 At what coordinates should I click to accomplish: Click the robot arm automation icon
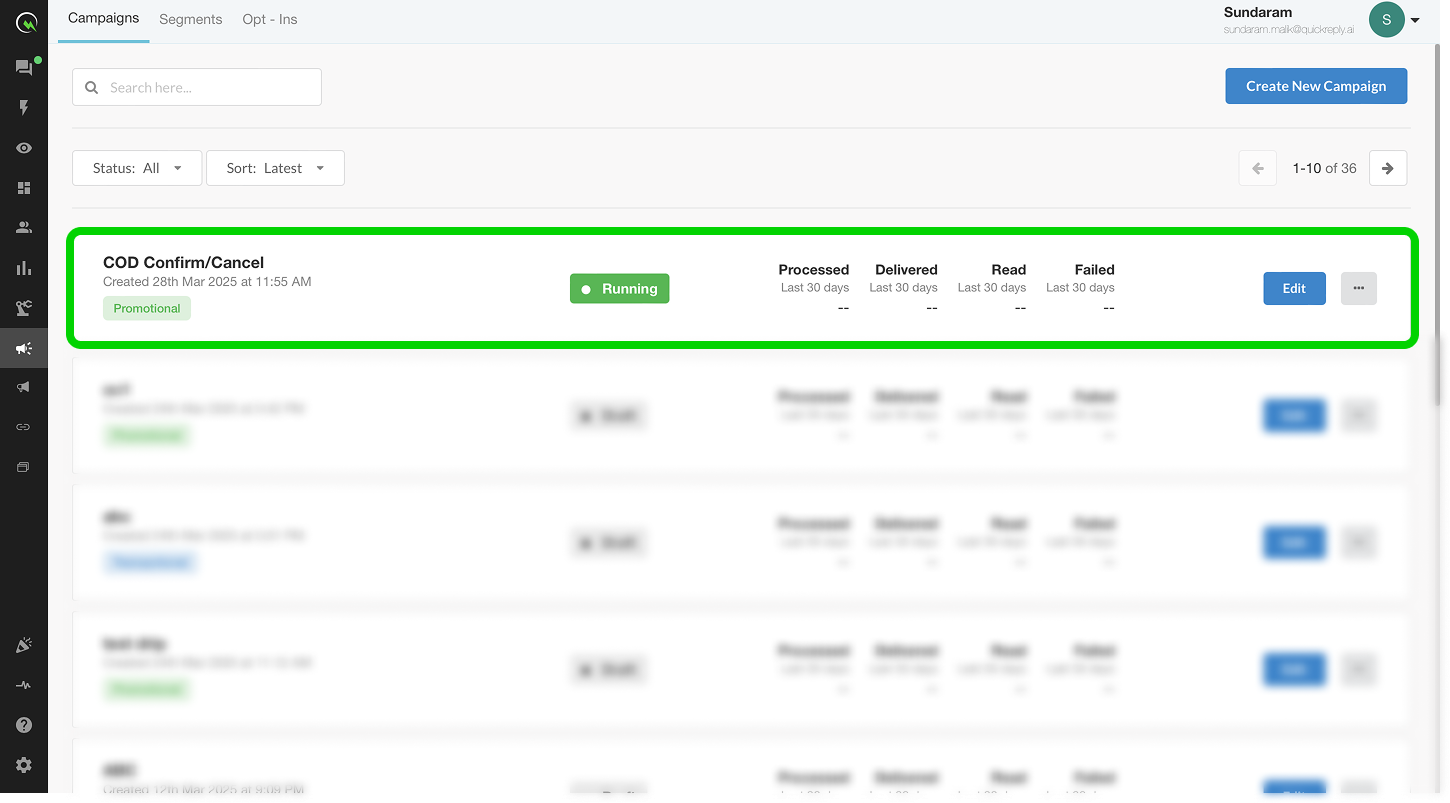click(x=24, y=308)
